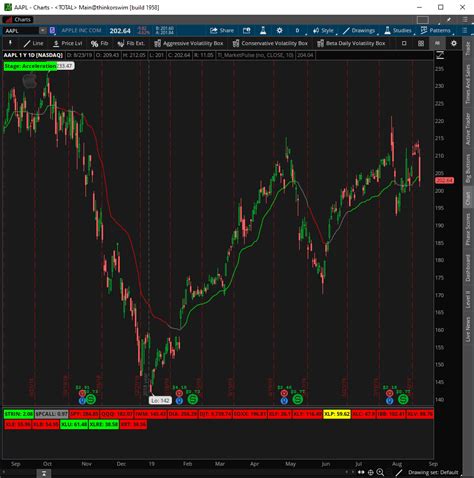This screenshot has height=478, width=474.
Task: Open the Drawings menu
Action: pyautogui.click(x=359, y=31)
